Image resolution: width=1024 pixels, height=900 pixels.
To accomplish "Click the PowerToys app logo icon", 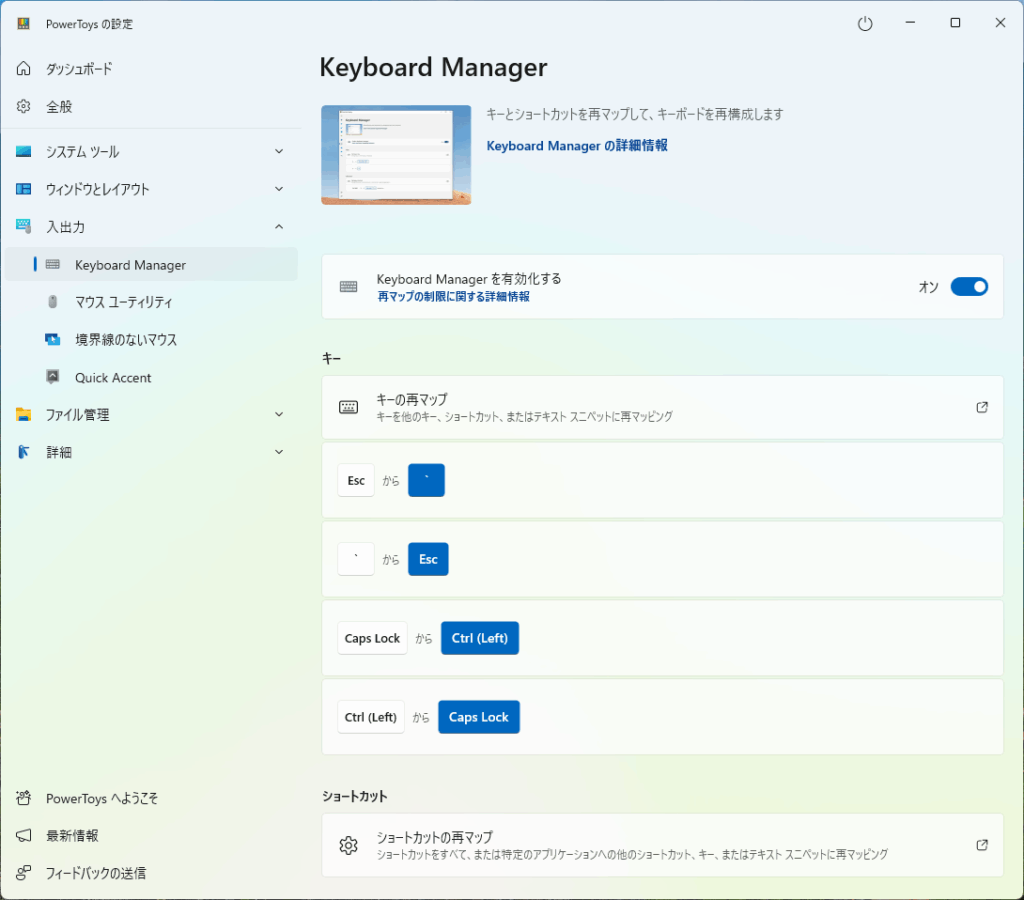I will (24, 24).
